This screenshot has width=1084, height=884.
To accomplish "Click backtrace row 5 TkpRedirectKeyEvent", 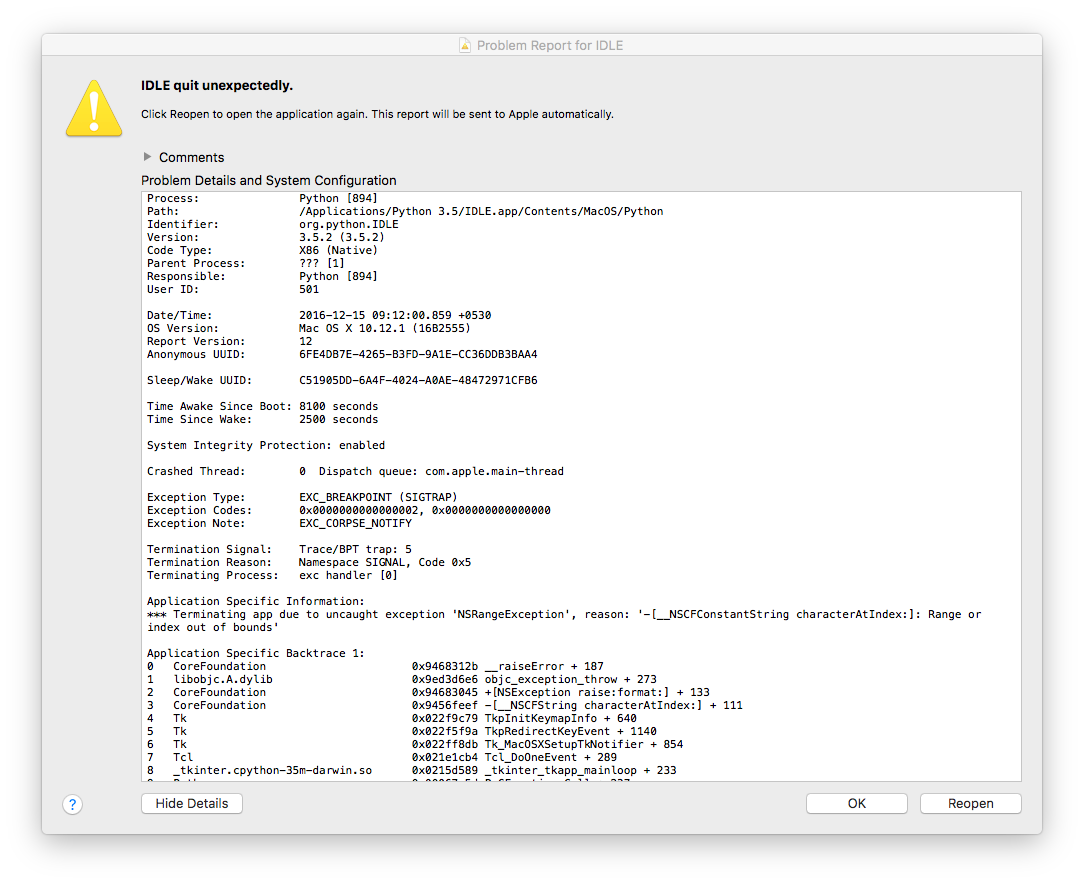I will (402, 731).
